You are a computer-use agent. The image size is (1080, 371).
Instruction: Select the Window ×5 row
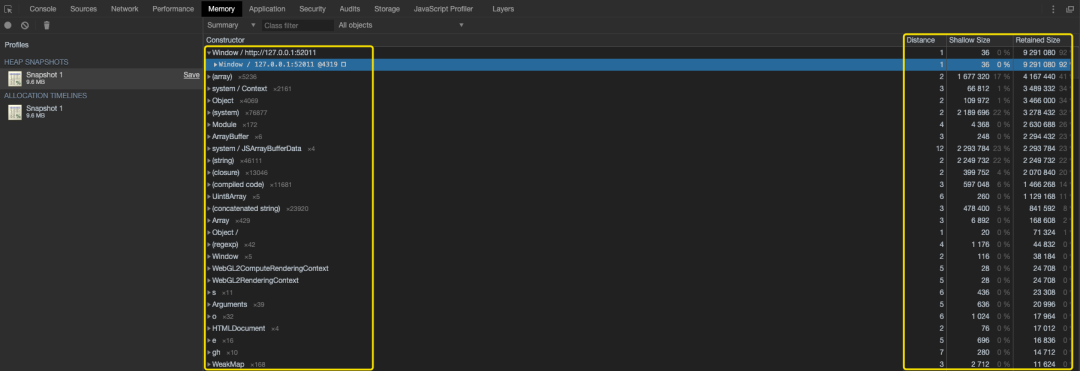coord(639,257)
